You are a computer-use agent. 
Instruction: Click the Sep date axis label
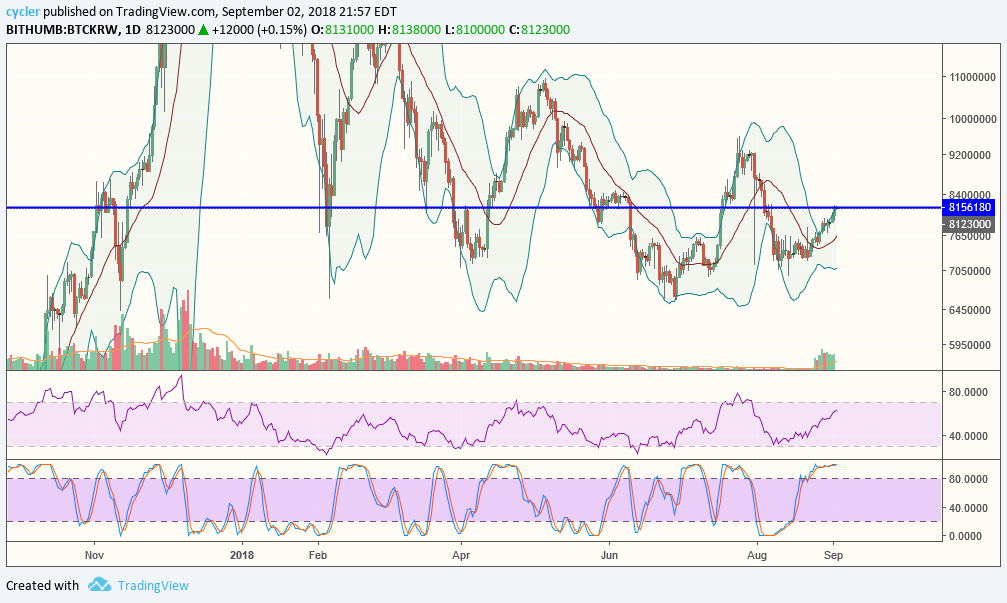click(x=834, y=555)
